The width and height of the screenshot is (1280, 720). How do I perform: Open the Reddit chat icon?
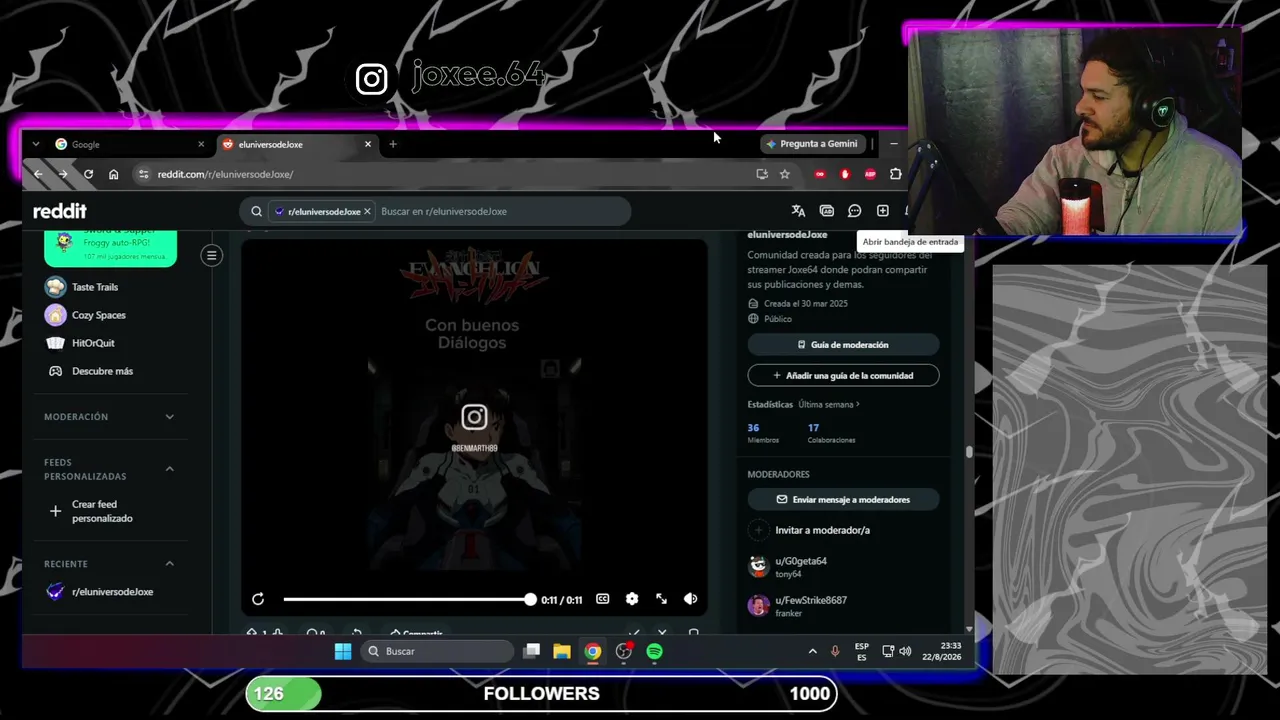click(x=854, y=211)
